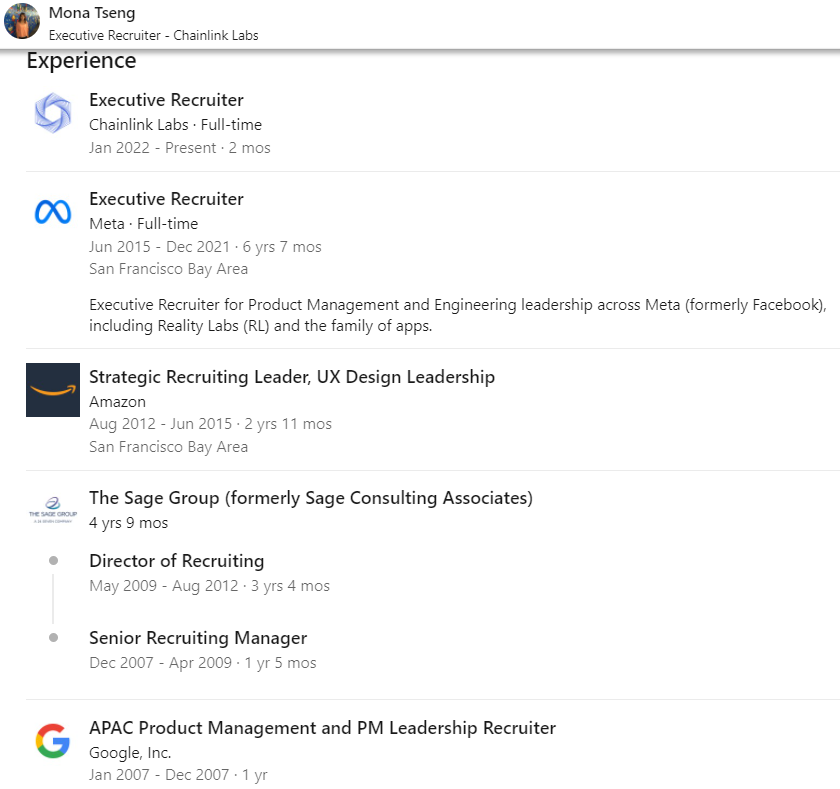Select the Mona Tseng name in header
Screen dimensions: 840x789
(x=92, y=12)
